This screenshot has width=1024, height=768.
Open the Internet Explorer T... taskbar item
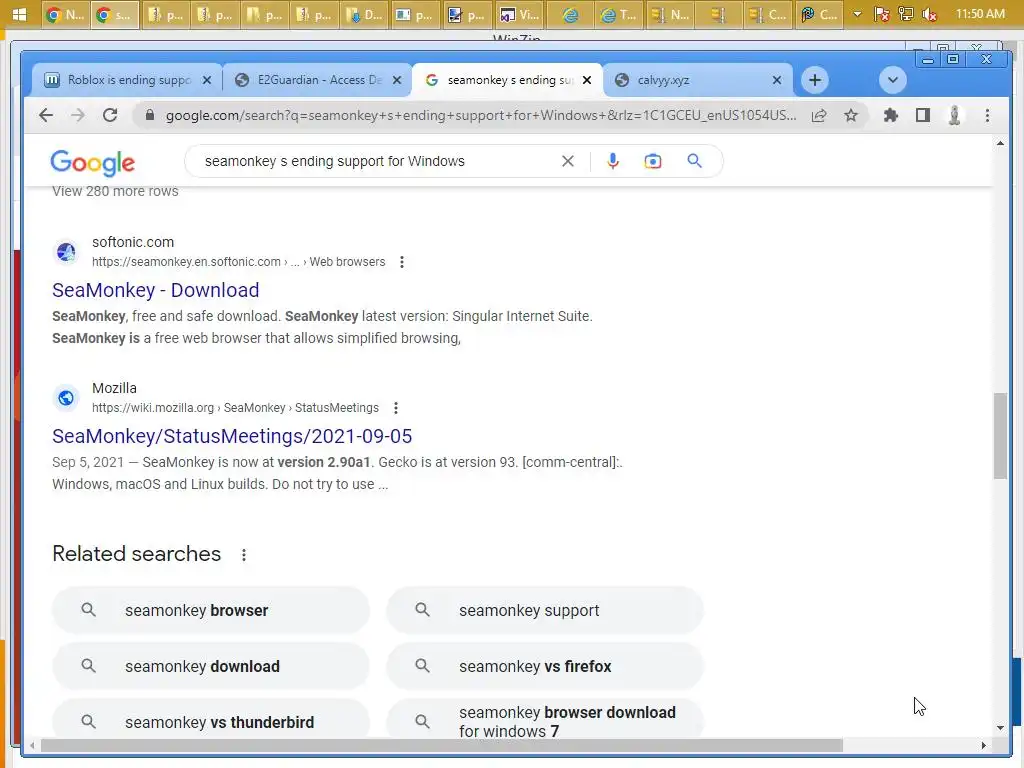[620, 14]
